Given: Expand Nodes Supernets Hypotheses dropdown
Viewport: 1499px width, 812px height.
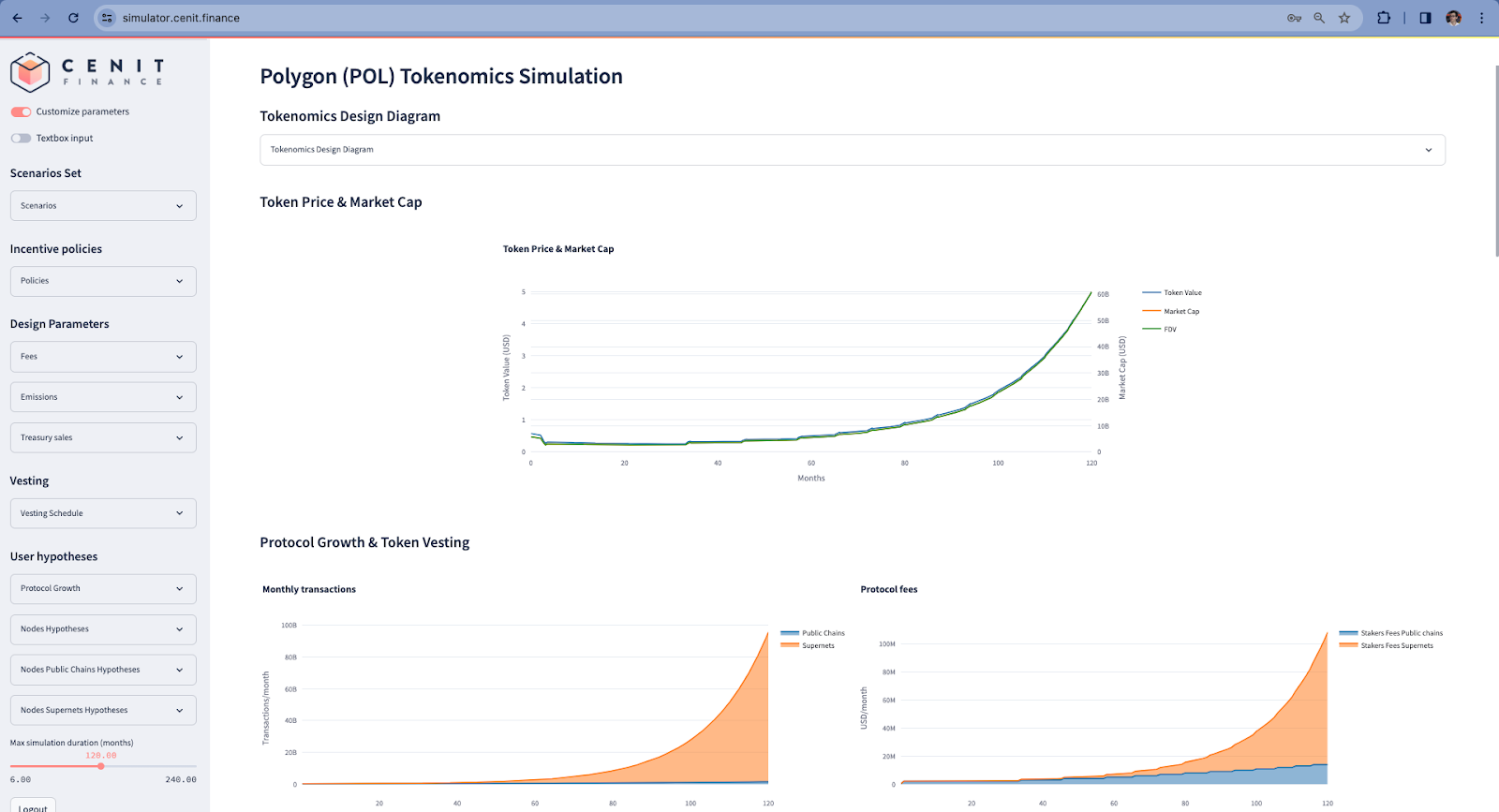Looking at the screenshot, I should coord(103,710).
